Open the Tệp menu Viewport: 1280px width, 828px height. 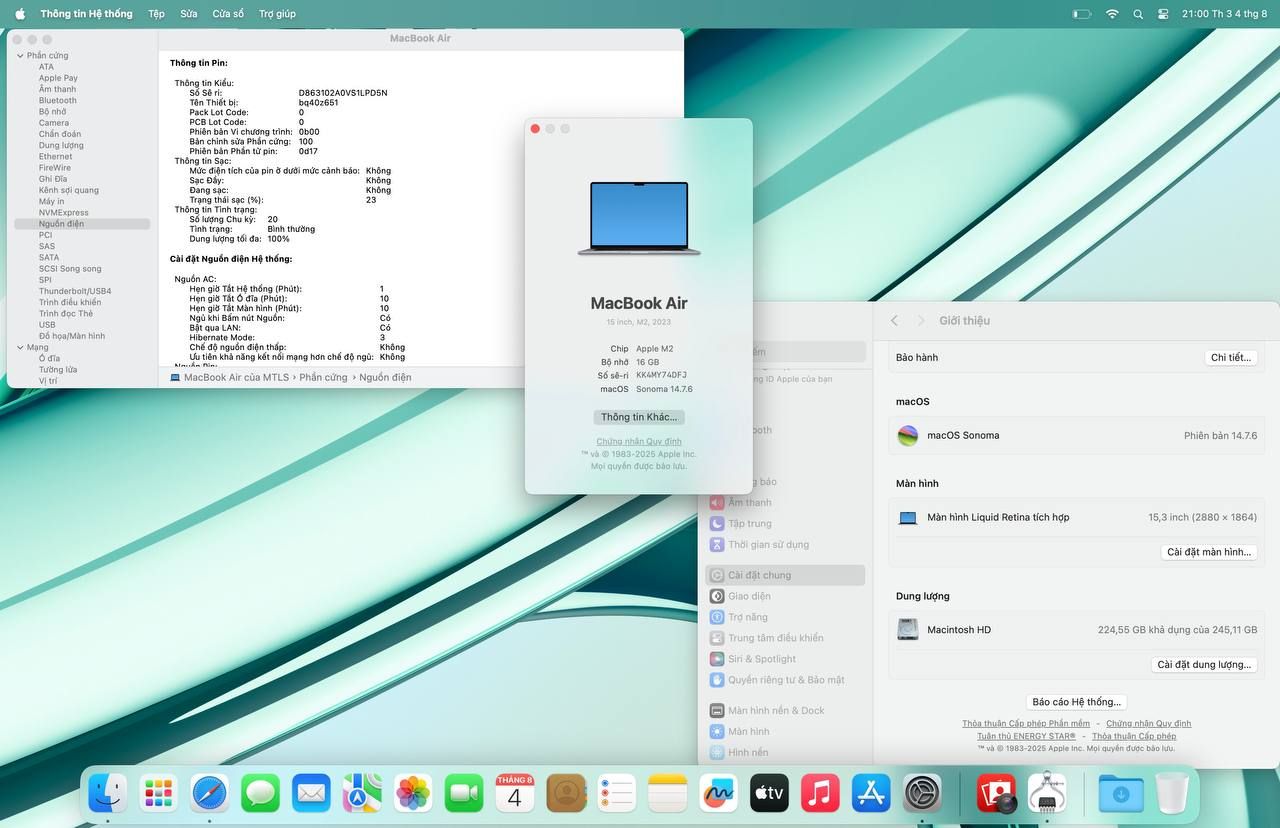coord(156,14)
